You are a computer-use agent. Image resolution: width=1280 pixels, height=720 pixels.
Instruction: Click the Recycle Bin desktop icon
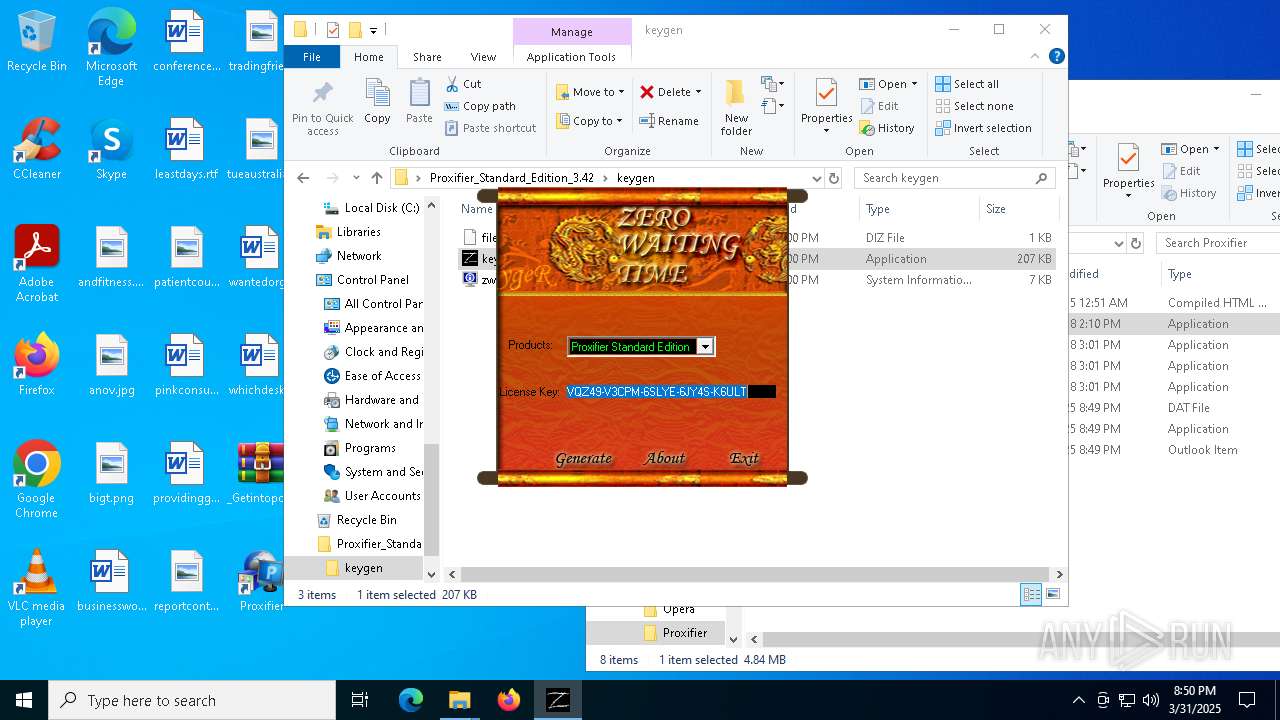(x=37, y=42)
